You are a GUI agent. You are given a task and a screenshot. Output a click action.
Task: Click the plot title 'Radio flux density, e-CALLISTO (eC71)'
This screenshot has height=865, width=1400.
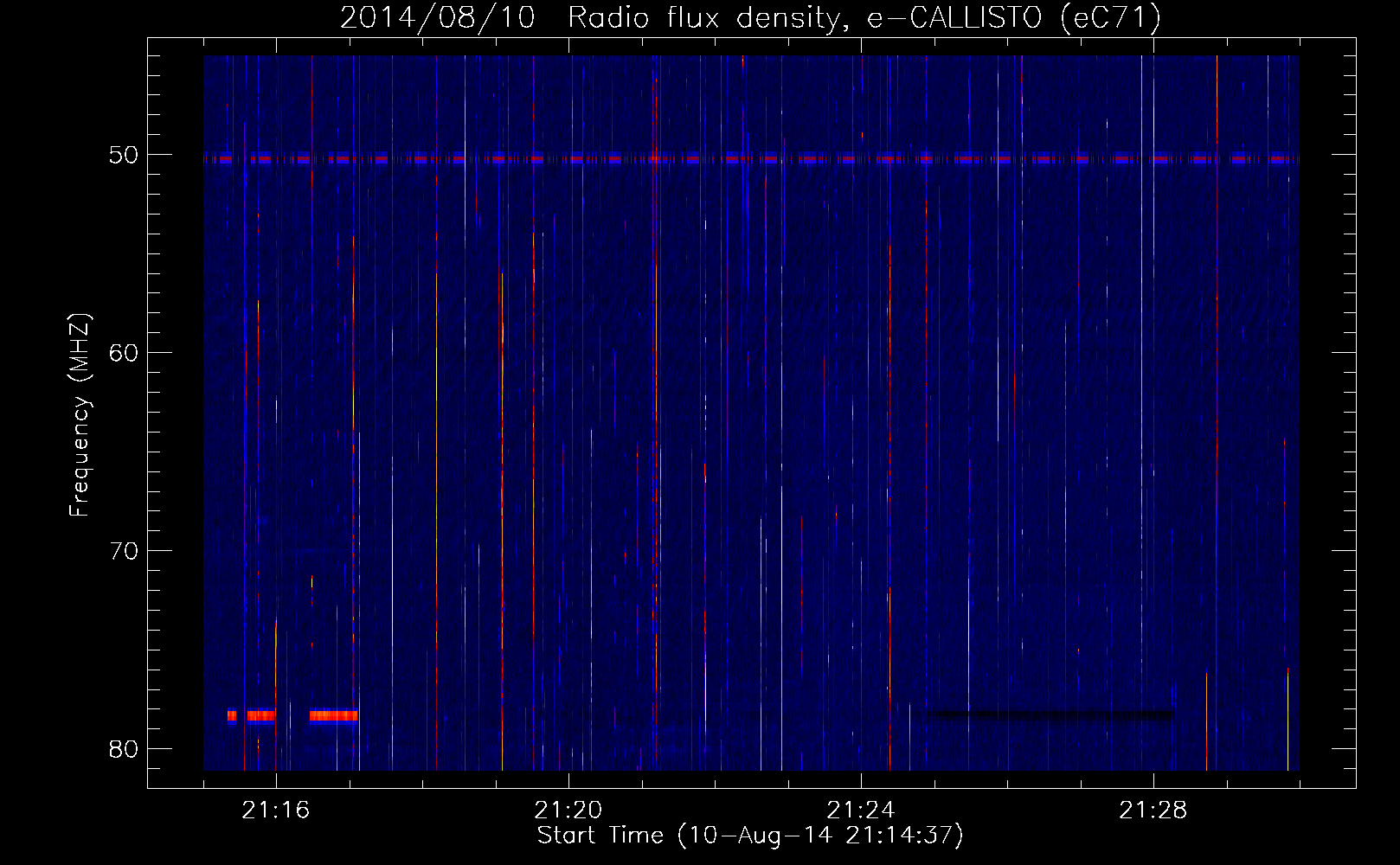coord(864,17)
